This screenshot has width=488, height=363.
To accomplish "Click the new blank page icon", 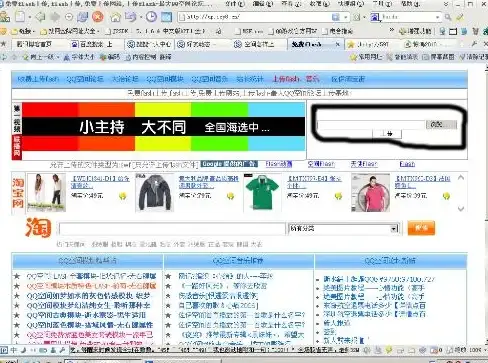I will 20,16.
